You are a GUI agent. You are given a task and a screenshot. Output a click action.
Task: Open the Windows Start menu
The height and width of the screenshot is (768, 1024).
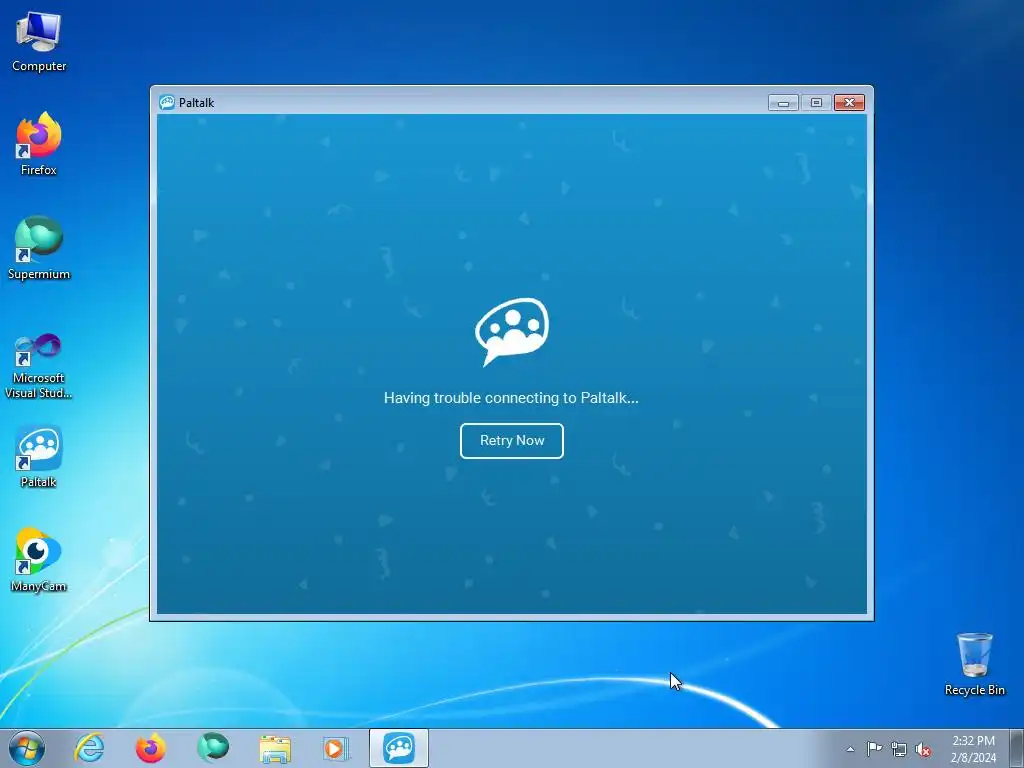27,748
